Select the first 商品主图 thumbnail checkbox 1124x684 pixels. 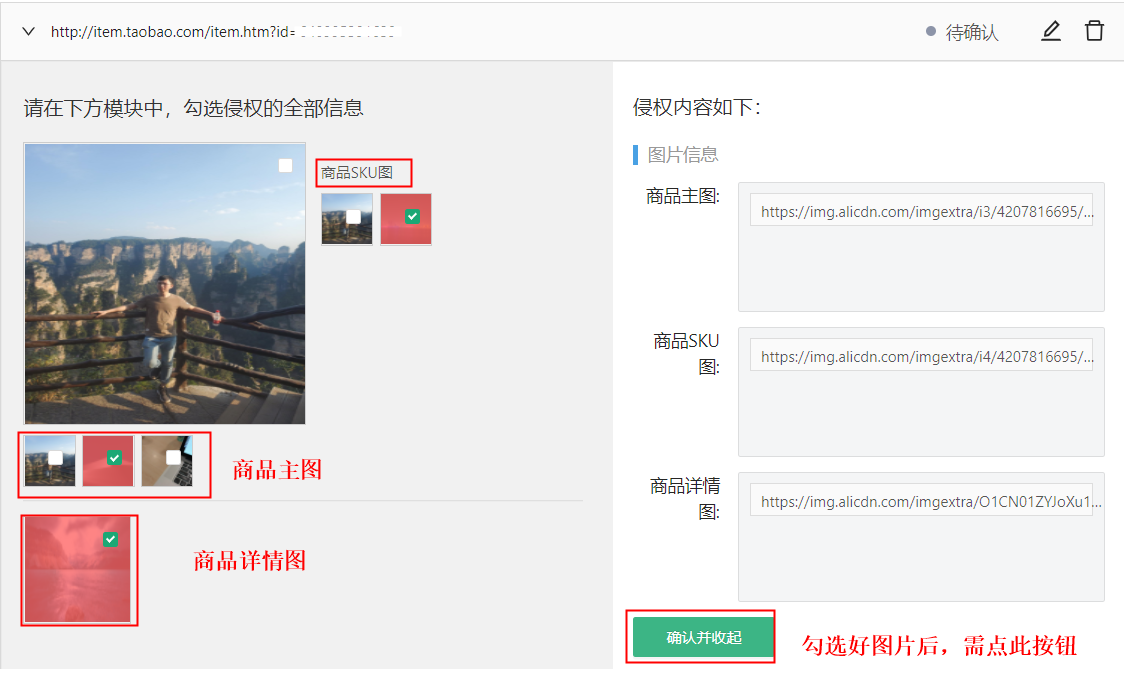pyautogui.click(x=56, y=457)
